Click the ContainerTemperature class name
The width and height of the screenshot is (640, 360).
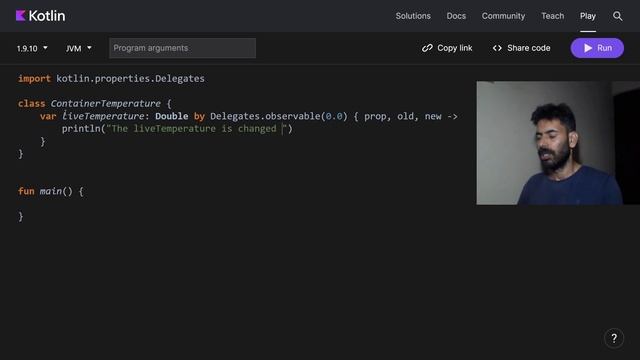click(x=105, y=103)
